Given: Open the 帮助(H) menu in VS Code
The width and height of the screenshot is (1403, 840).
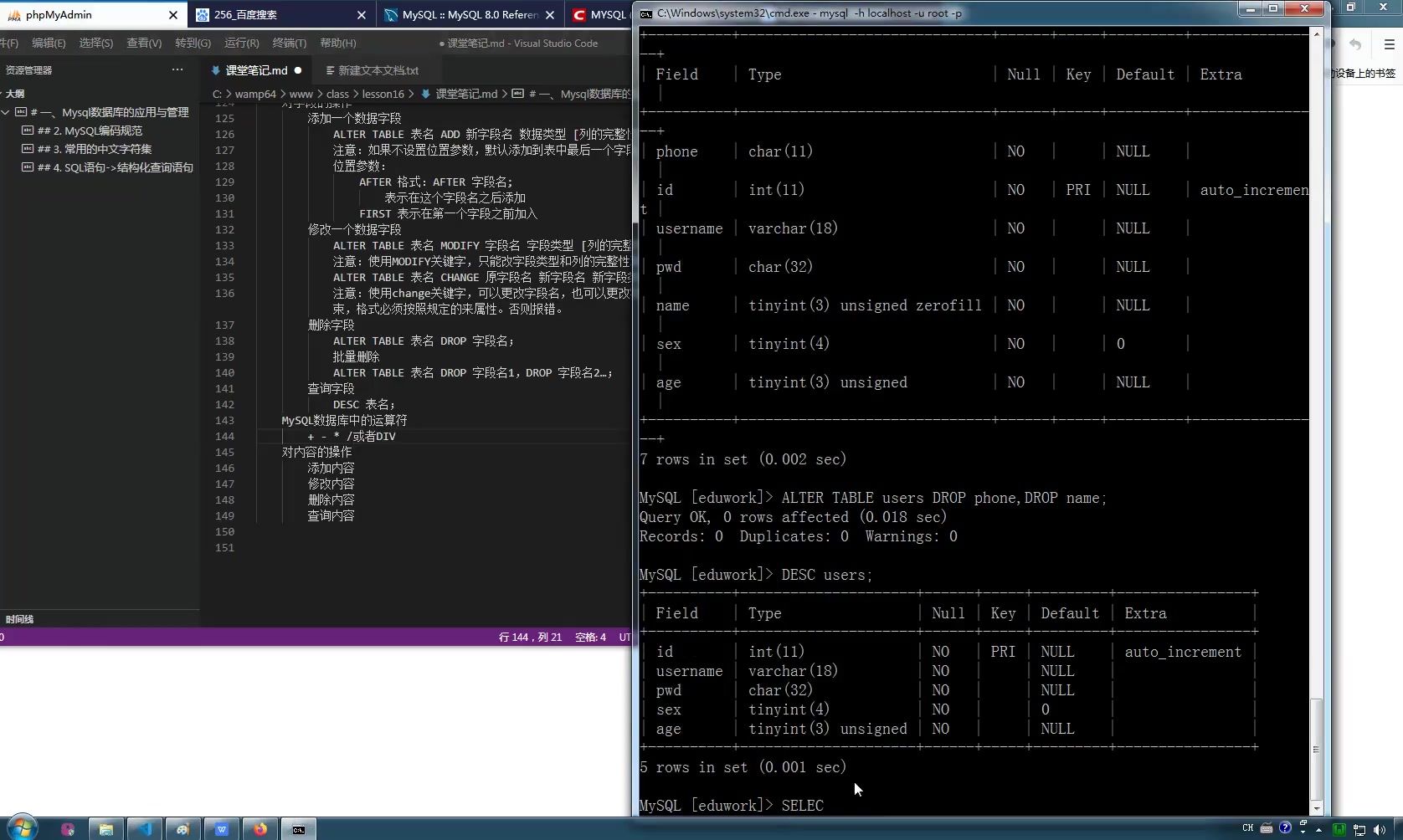Looking at the screenshot, I should click(x=338, y=43).
